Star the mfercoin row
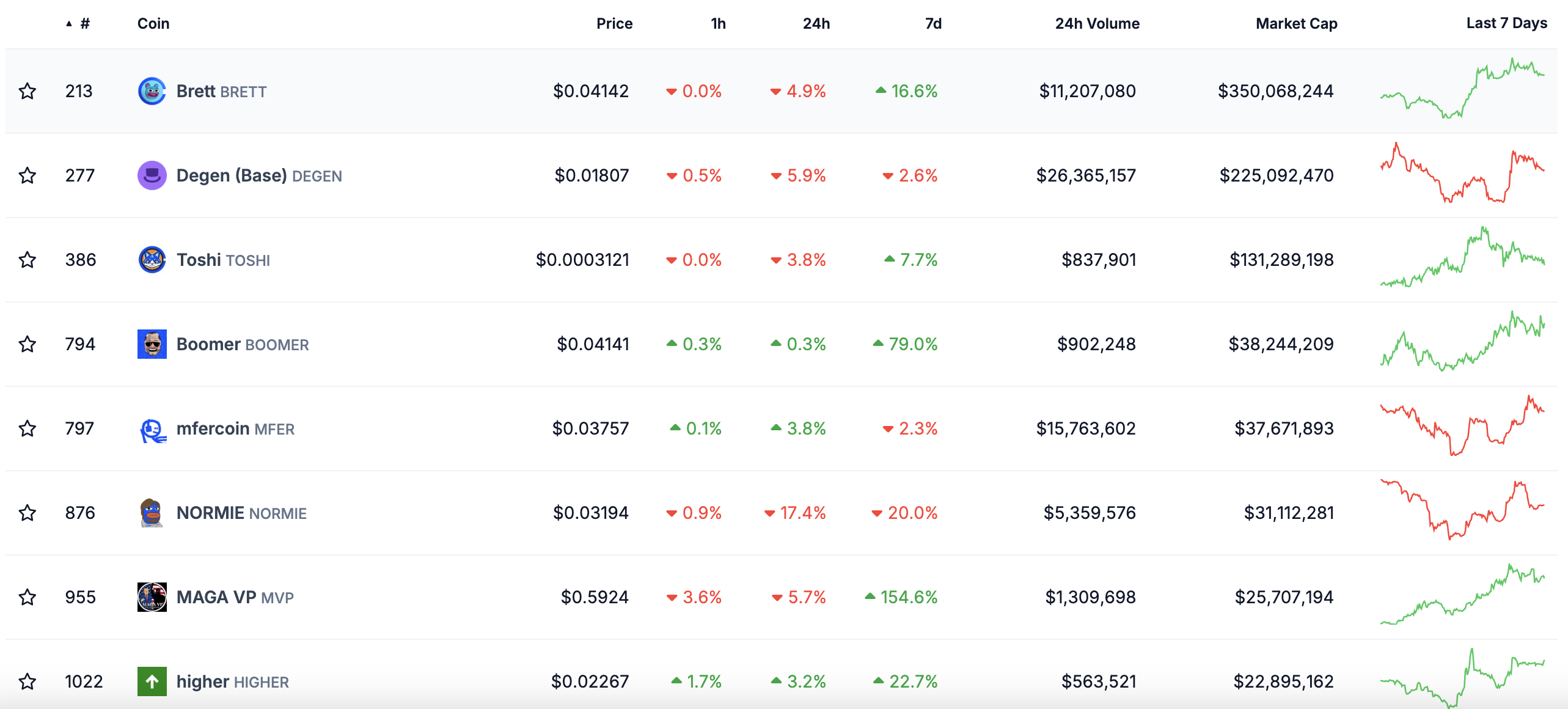This screenshot has width=1568, height=709. click(27, 428)
